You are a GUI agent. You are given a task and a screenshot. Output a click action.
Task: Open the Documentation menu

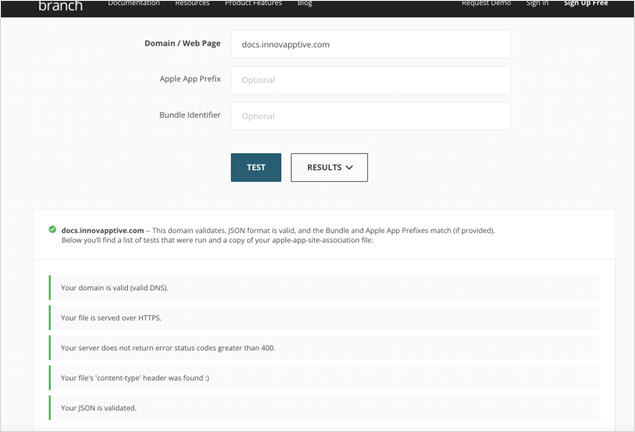click(x=134, y=4)
